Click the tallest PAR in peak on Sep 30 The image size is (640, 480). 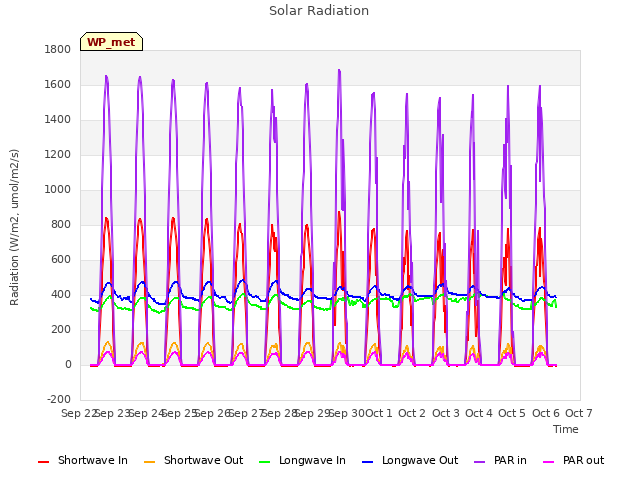click(339, 71)
